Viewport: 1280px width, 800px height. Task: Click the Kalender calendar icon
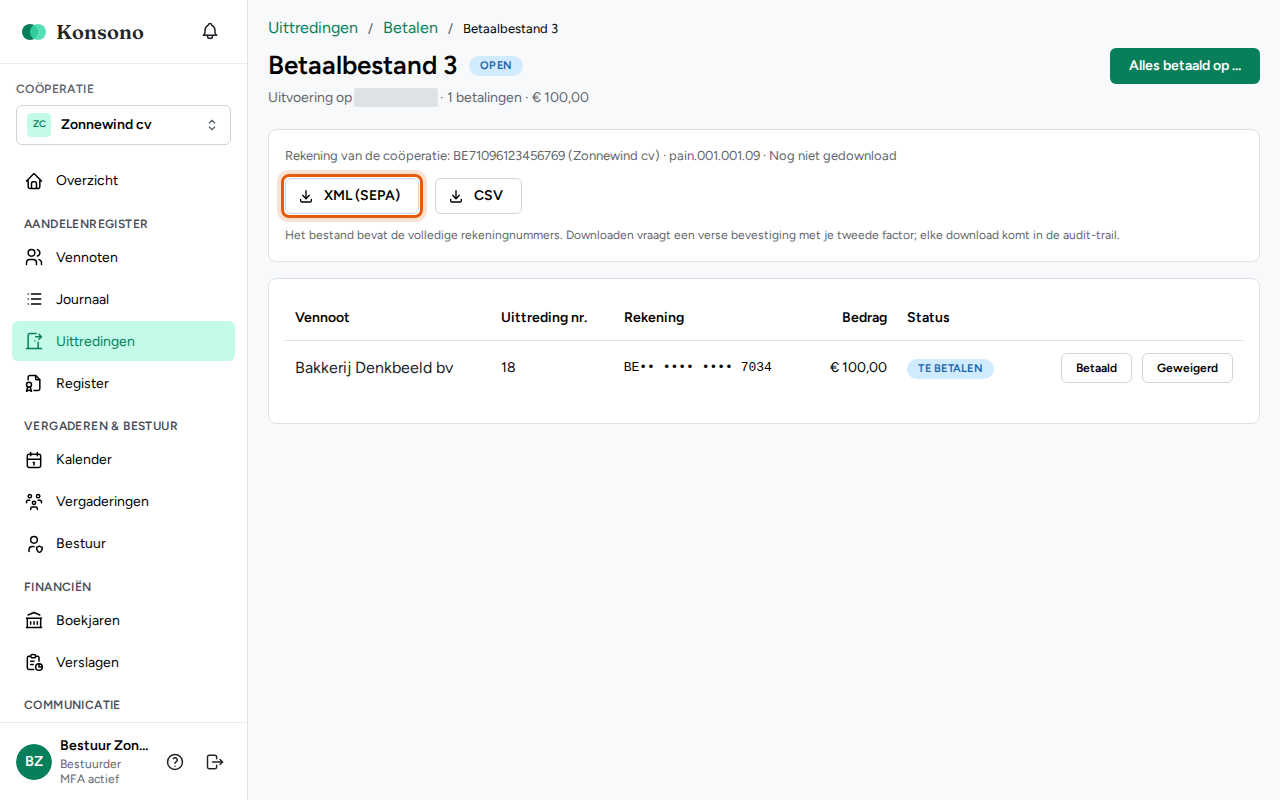tap(34, 460)
